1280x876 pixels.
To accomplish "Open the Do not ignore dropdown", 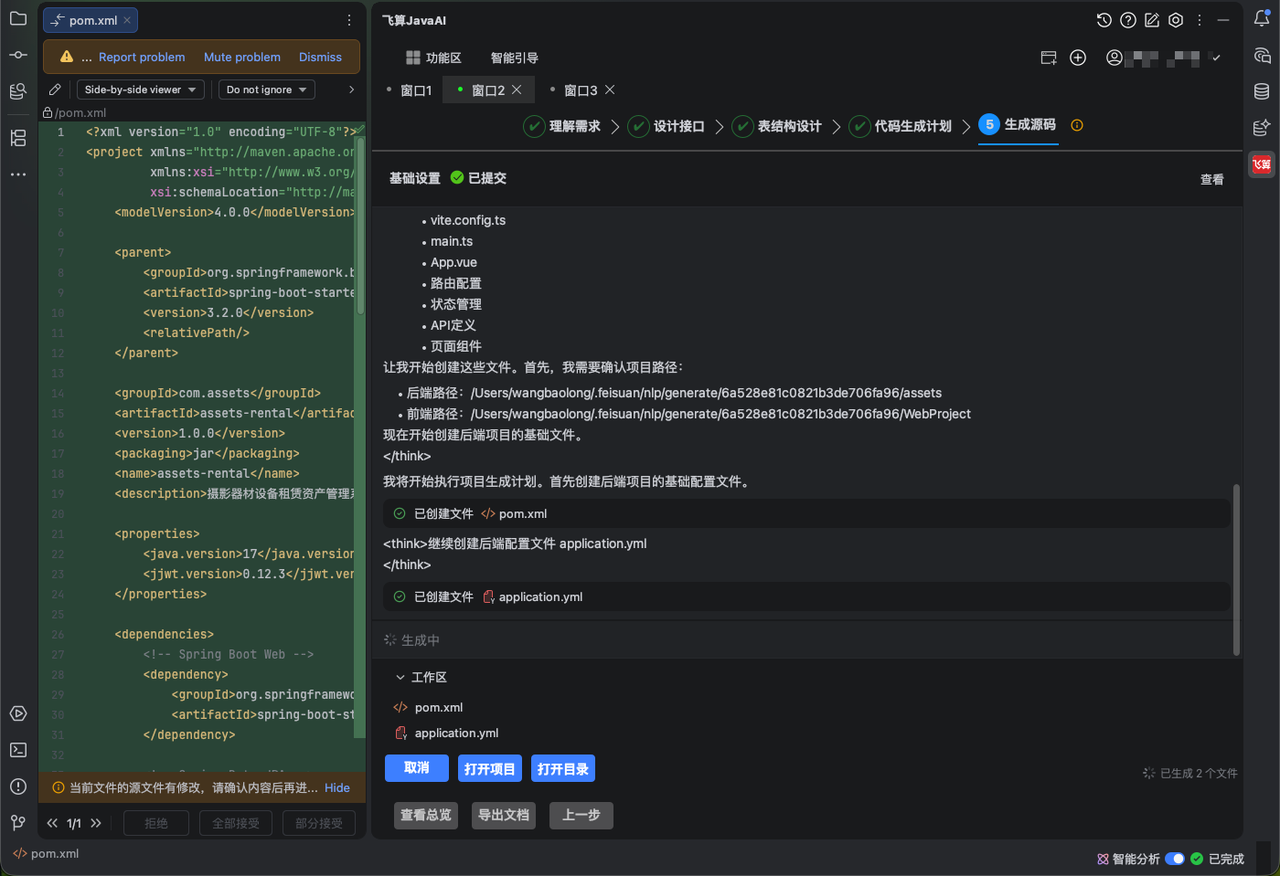I will click(x=267, y=89).
